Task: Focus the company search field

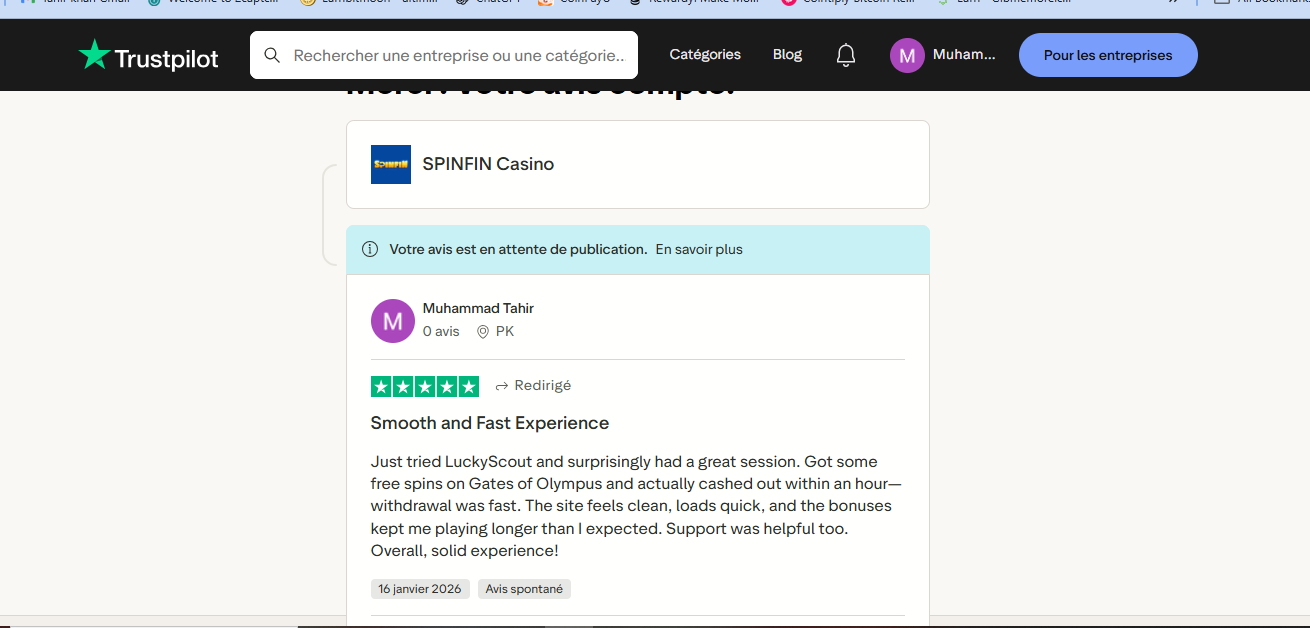Action: tap(444, 55)
